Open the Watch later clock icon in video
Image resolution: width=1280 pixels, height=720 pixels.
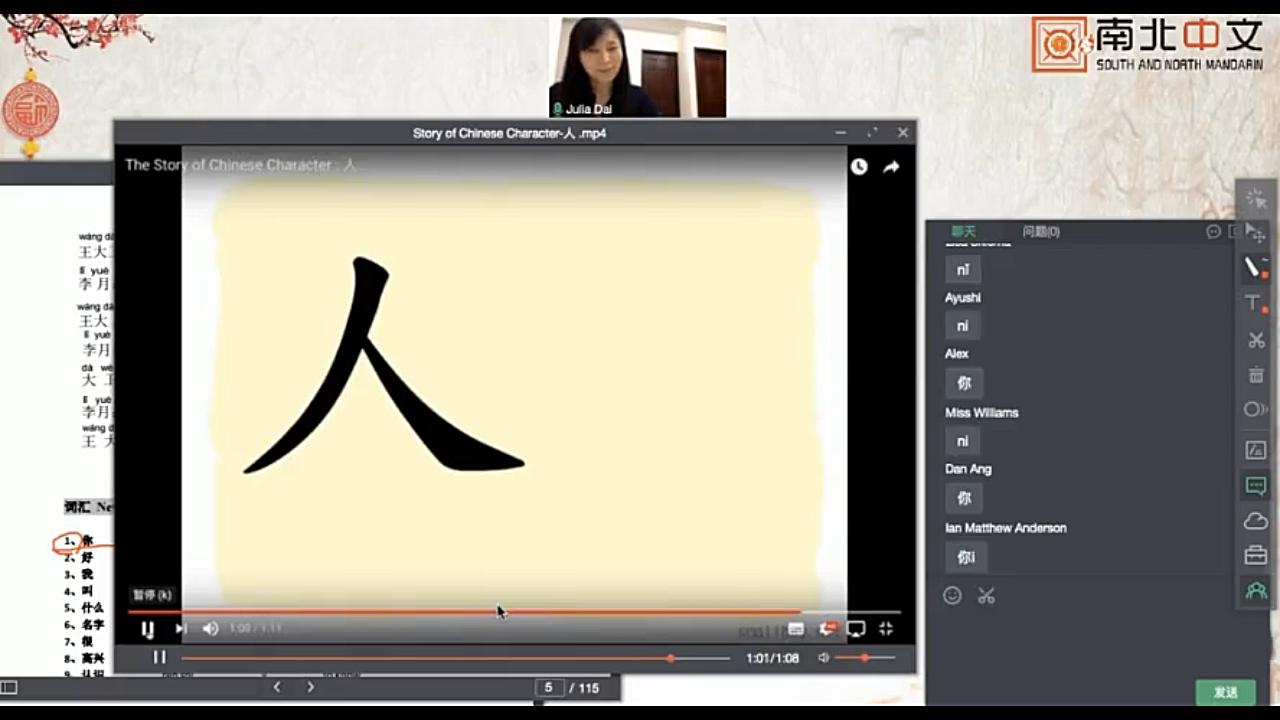click(x=859, y=167)
